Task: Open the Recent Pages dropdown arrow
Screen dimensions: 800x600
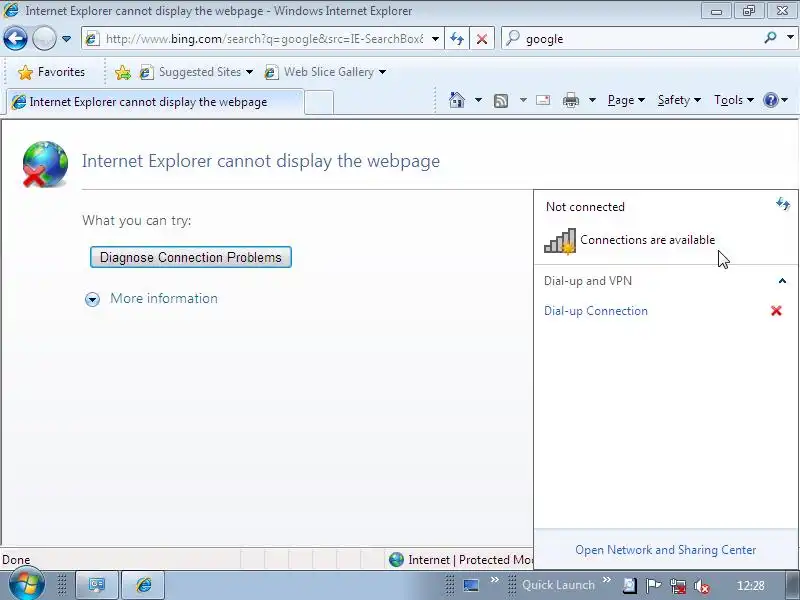Action: (66, 39)
